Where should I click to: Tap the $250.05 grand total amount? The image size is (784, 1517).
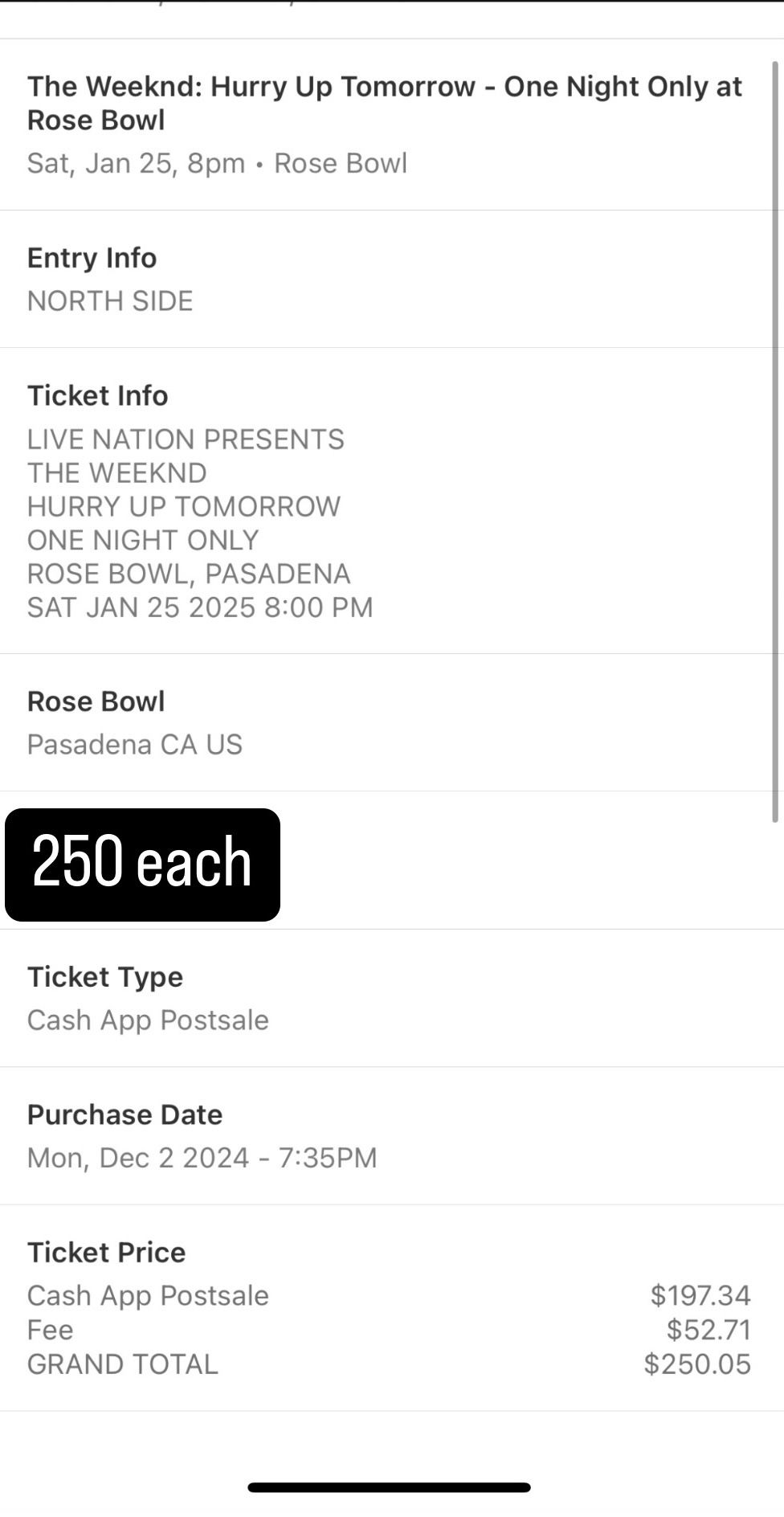coord(697,1364)
